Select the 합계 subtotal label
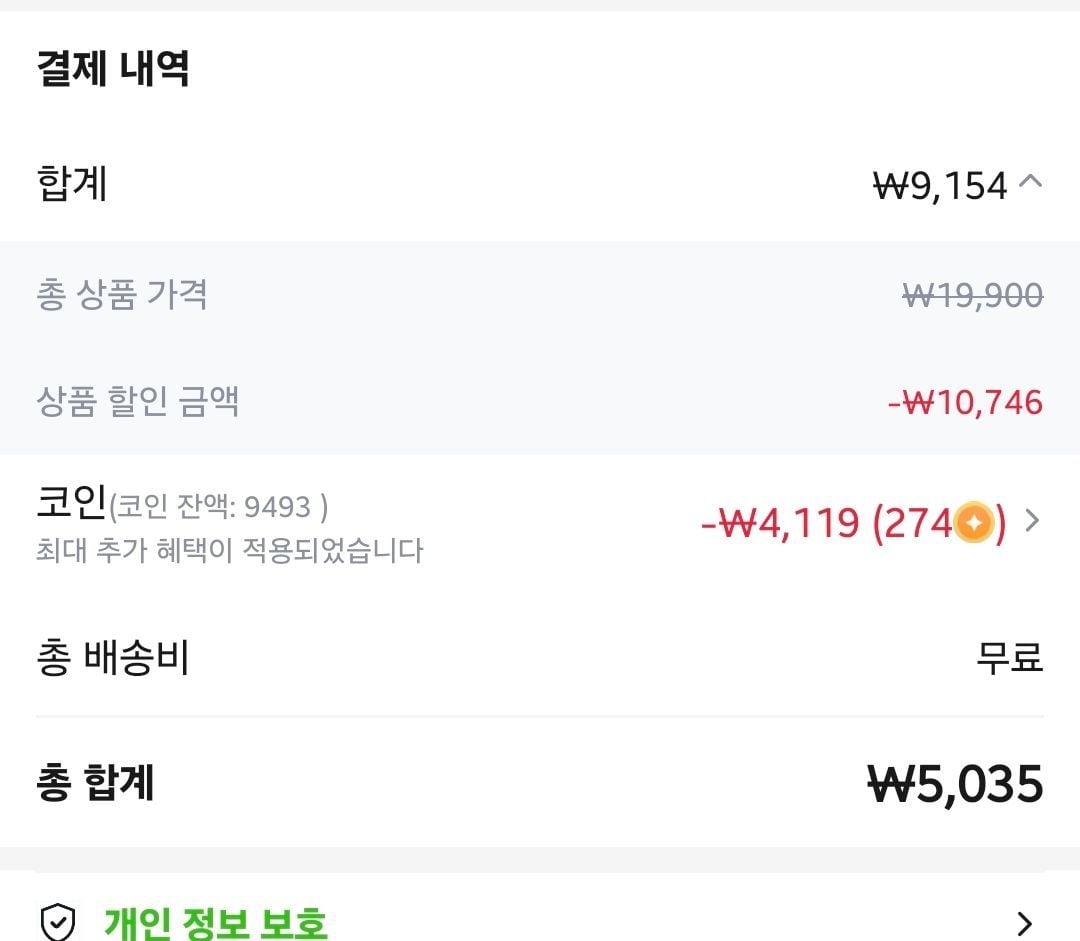 coord(72,185)
